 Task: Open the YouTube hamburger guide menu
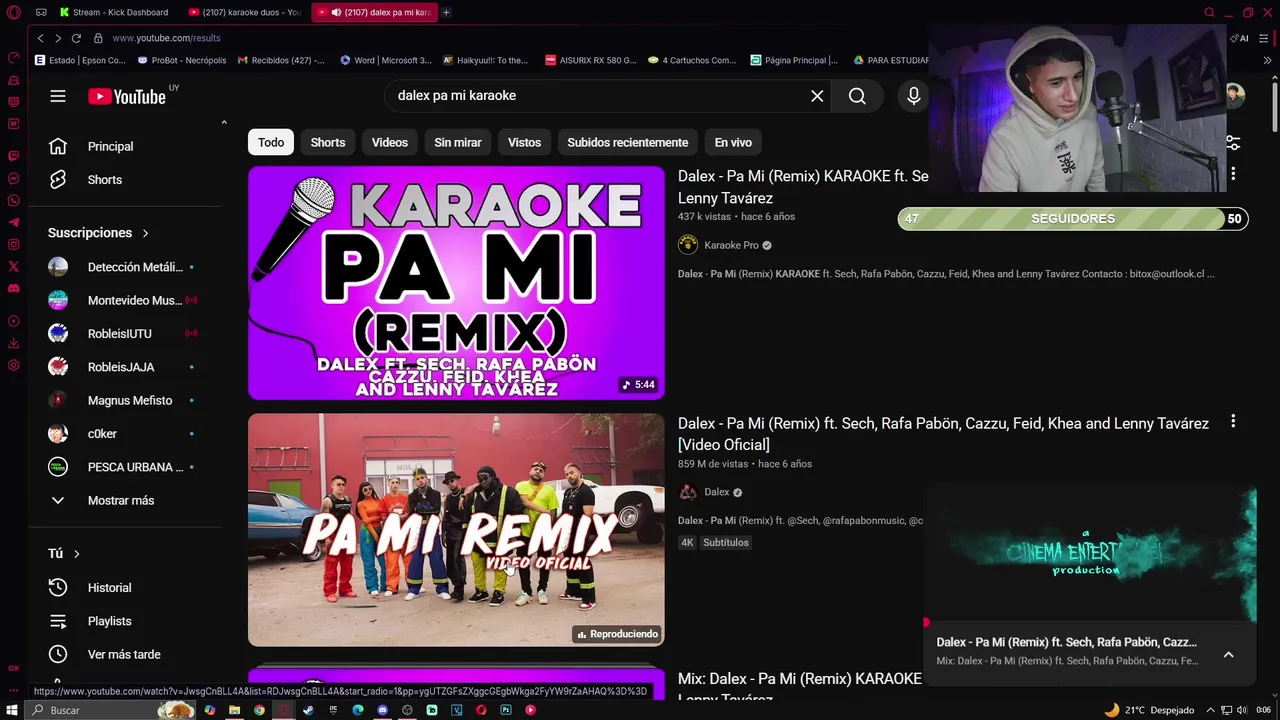[x=58, y=96]
